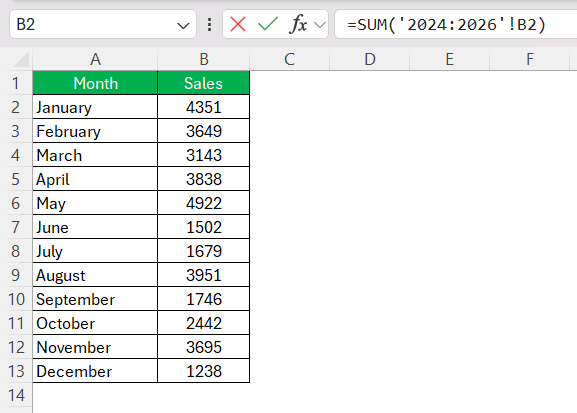
Task: Select column D header
Action: click(369, 59)
